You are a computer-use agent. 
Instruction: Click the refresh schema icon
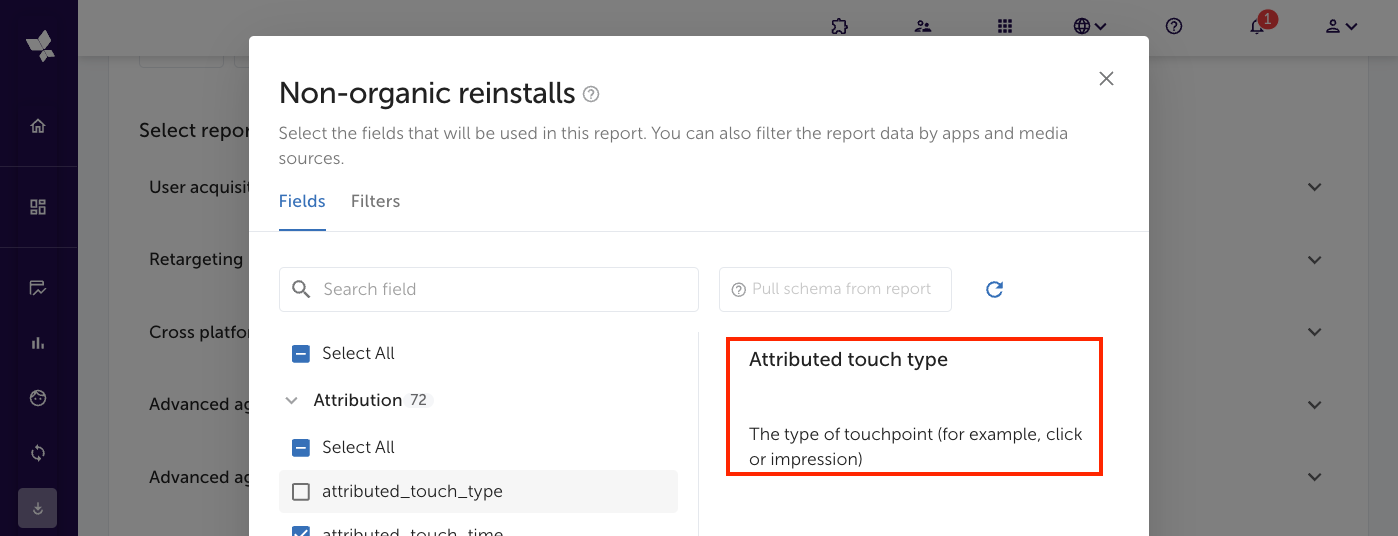994,289
